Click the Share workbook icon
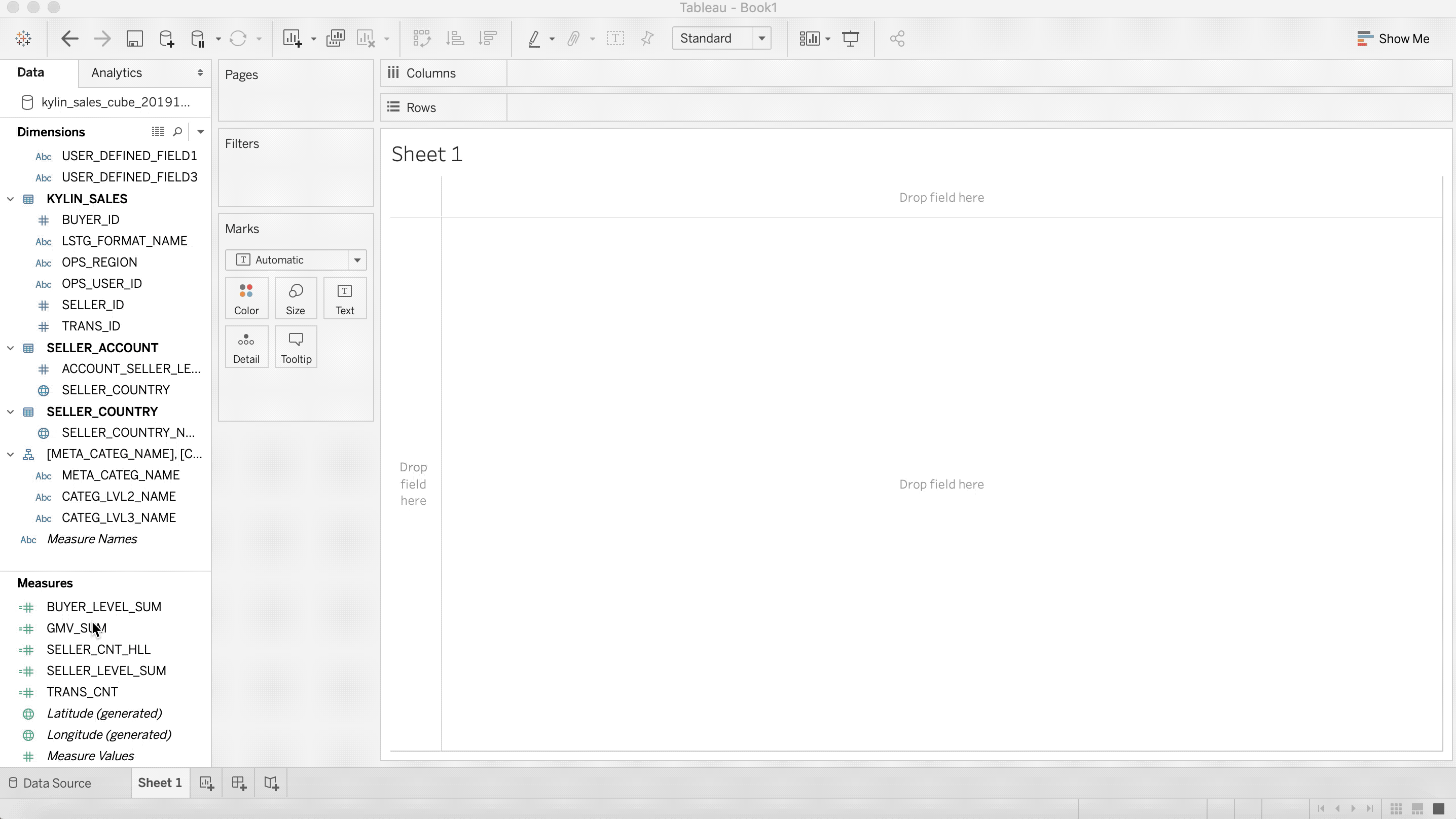Viewport: 1456px width, 819px height. coord(897,39)
